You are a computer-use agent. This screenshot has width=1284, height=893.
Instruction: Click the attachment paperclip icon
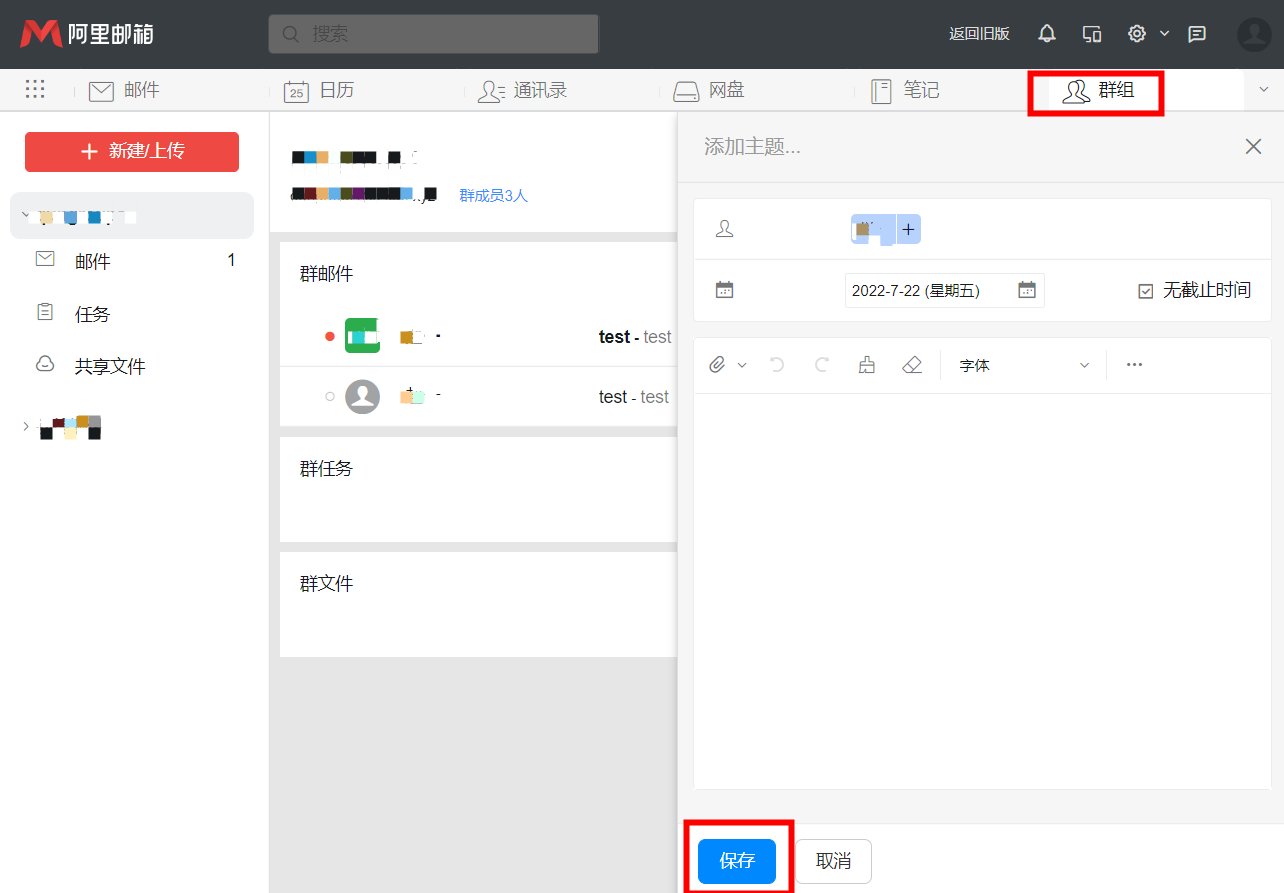[717, 365]
